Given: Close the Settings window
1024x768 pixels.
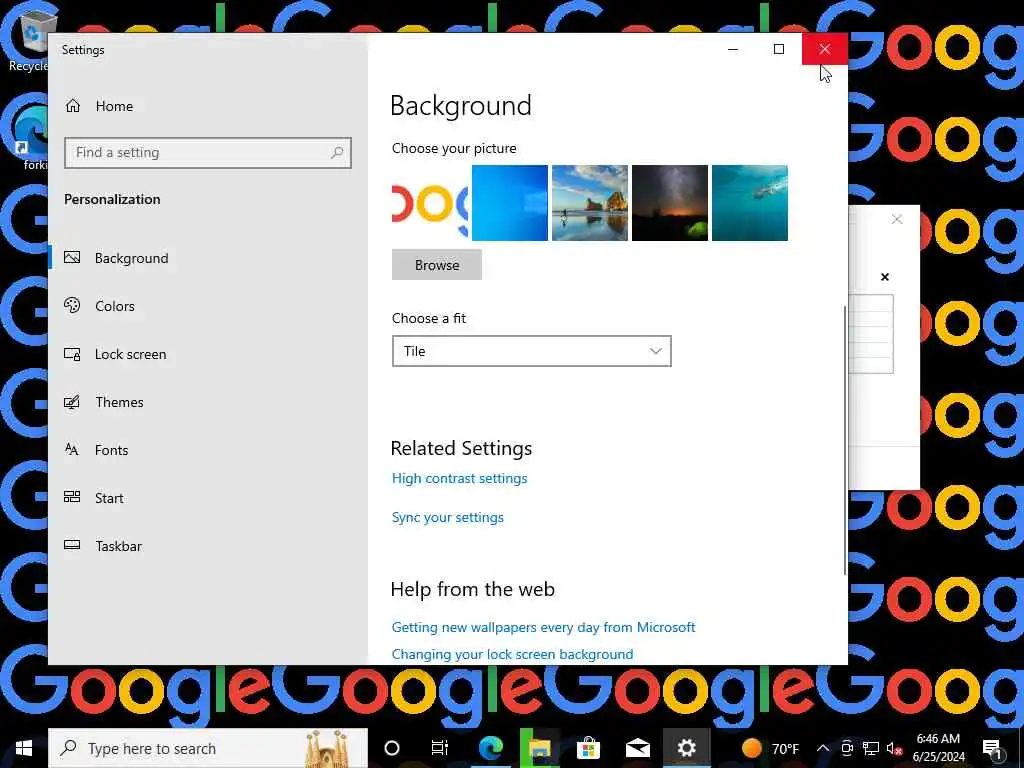Looking at the screenshot, I should pos(825,49).
